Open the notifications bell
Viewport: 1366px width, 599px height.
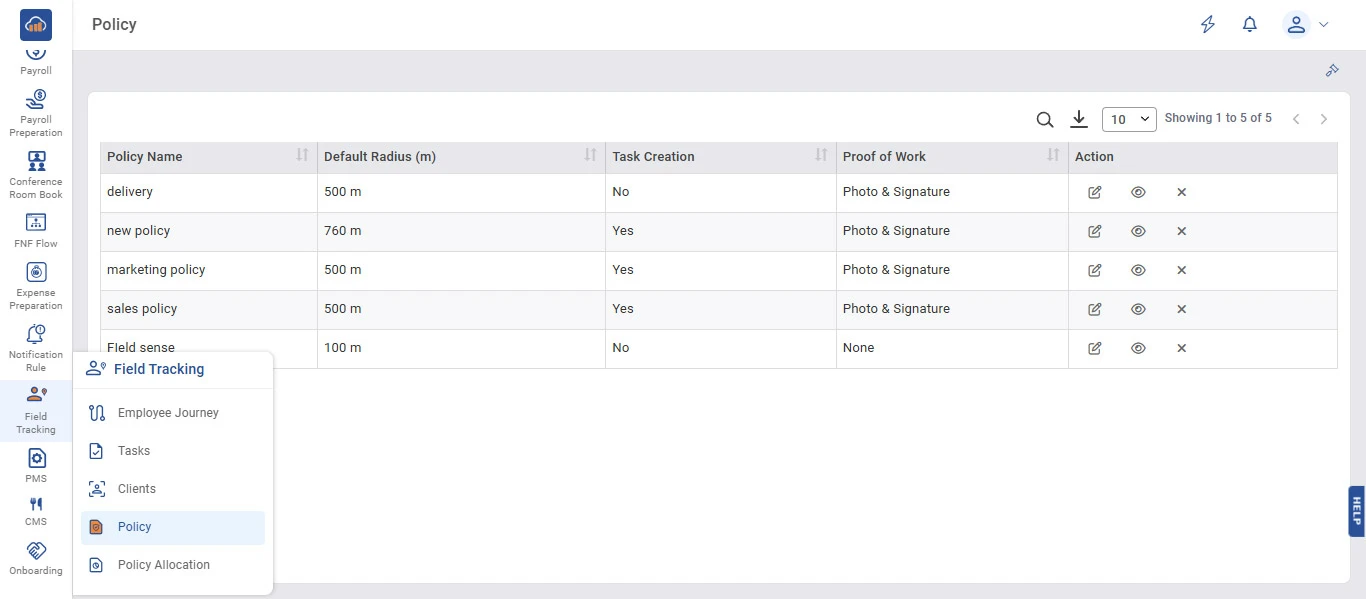pyautogui.click(x=1249, y=25)
